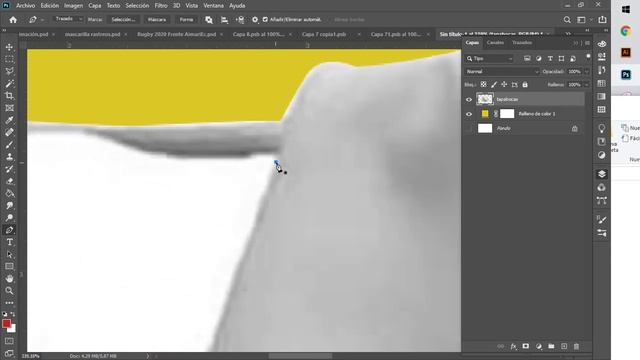
Task: Click yellow color fill layer thumbnail
Action: click(x=485, y=114)
